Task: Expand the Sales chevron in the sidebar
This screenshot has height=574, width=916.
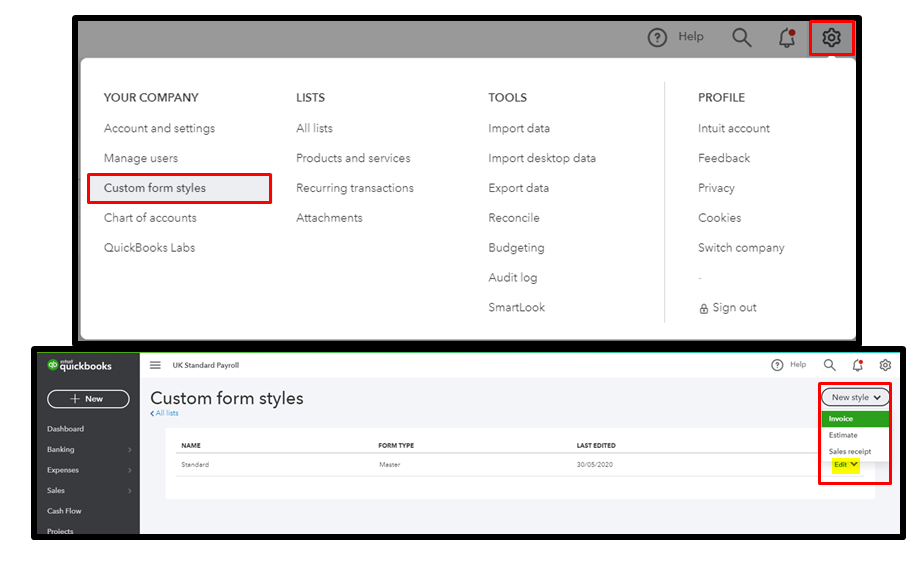Action: pyautogui.click(x=130, y=490)
